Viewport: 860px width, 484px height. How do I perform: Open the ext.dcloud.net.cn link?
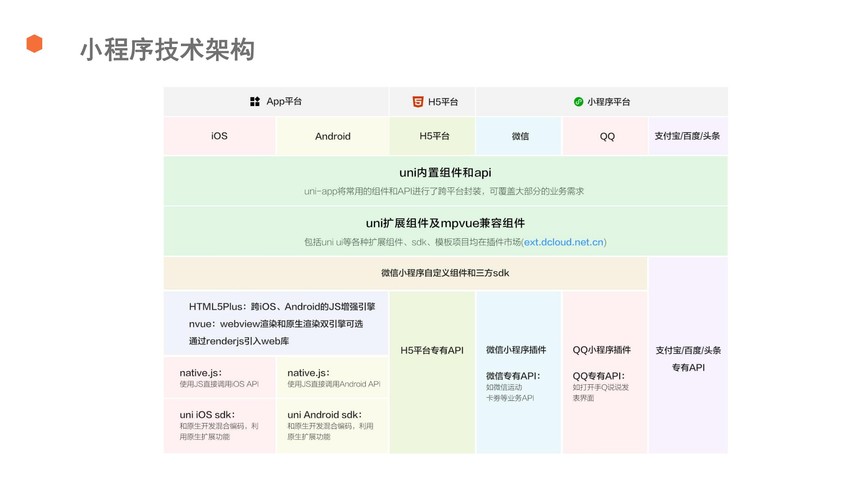(x=563, y=242)
